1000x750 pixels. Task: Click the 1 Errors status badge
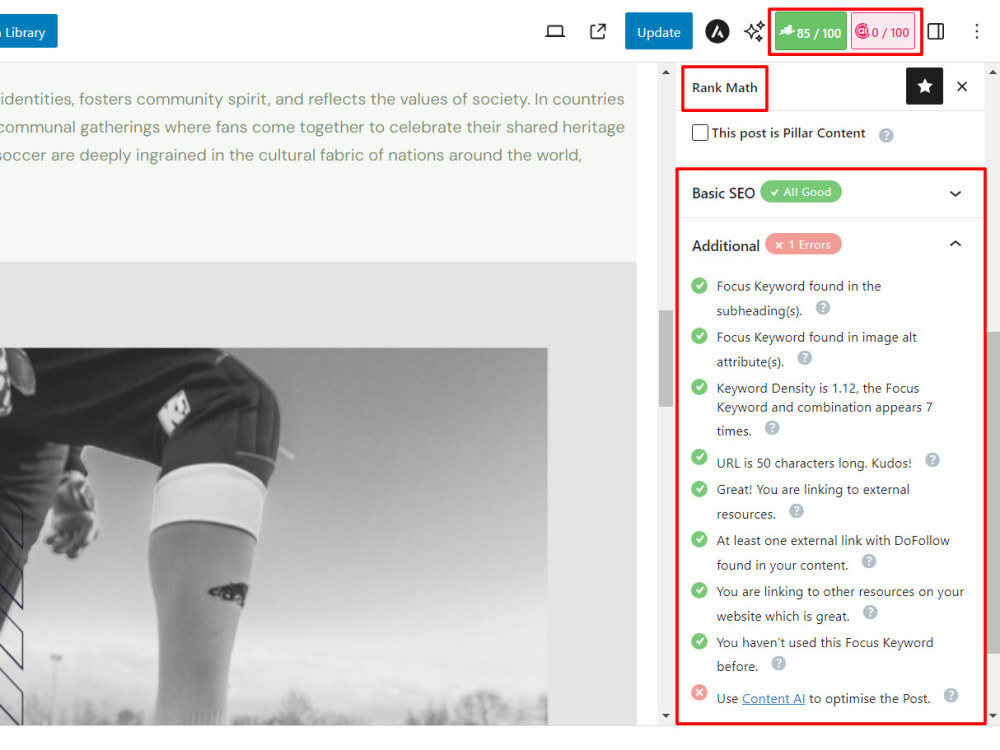[803, 244]
